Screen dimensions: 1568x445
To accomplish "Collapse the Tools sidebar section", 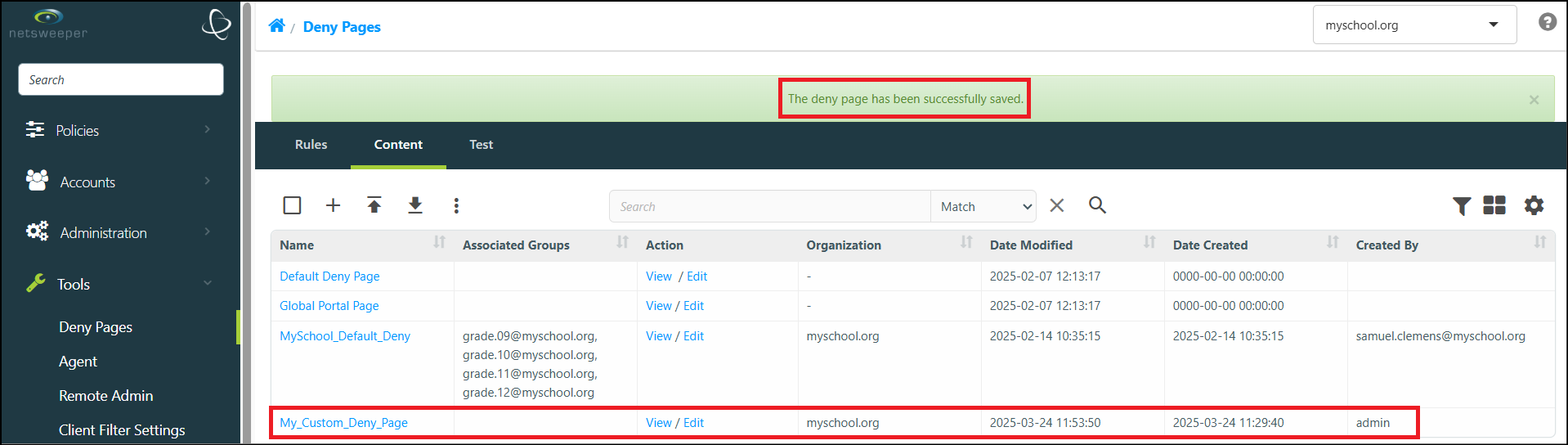I will tap(120, 284).
